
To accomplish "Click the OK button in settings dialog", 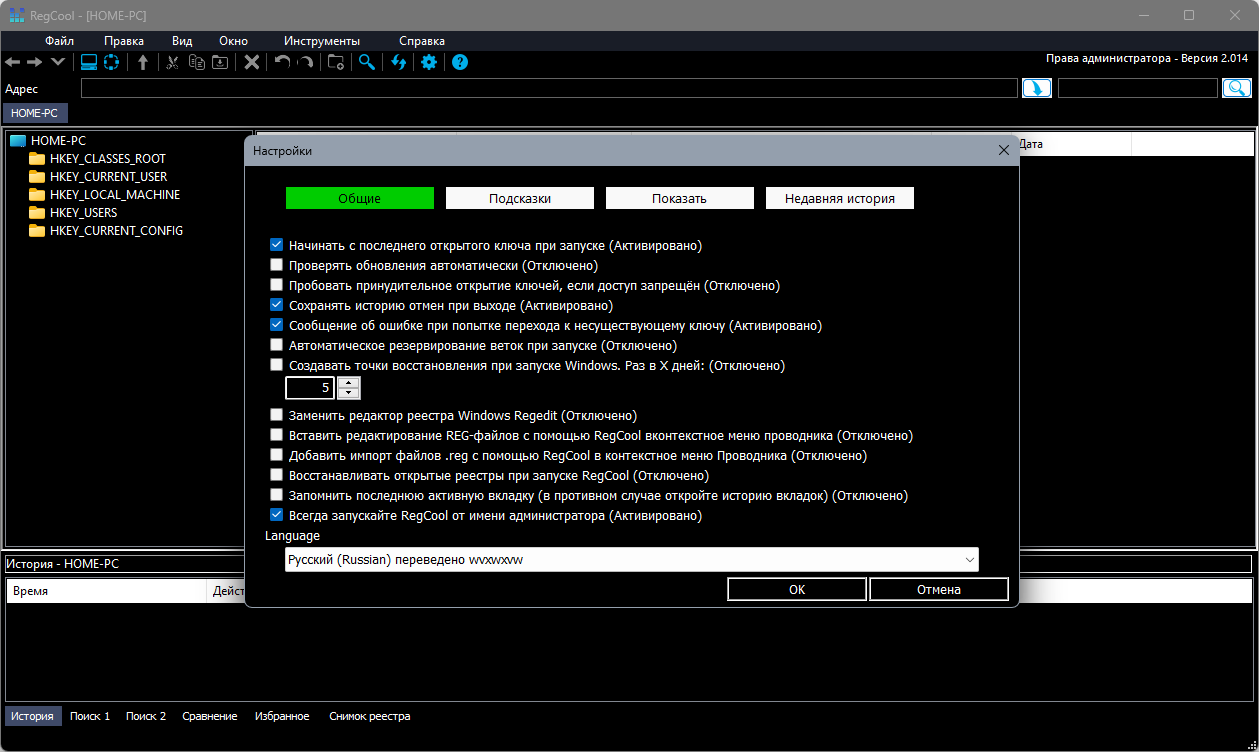I will point(797,589).
